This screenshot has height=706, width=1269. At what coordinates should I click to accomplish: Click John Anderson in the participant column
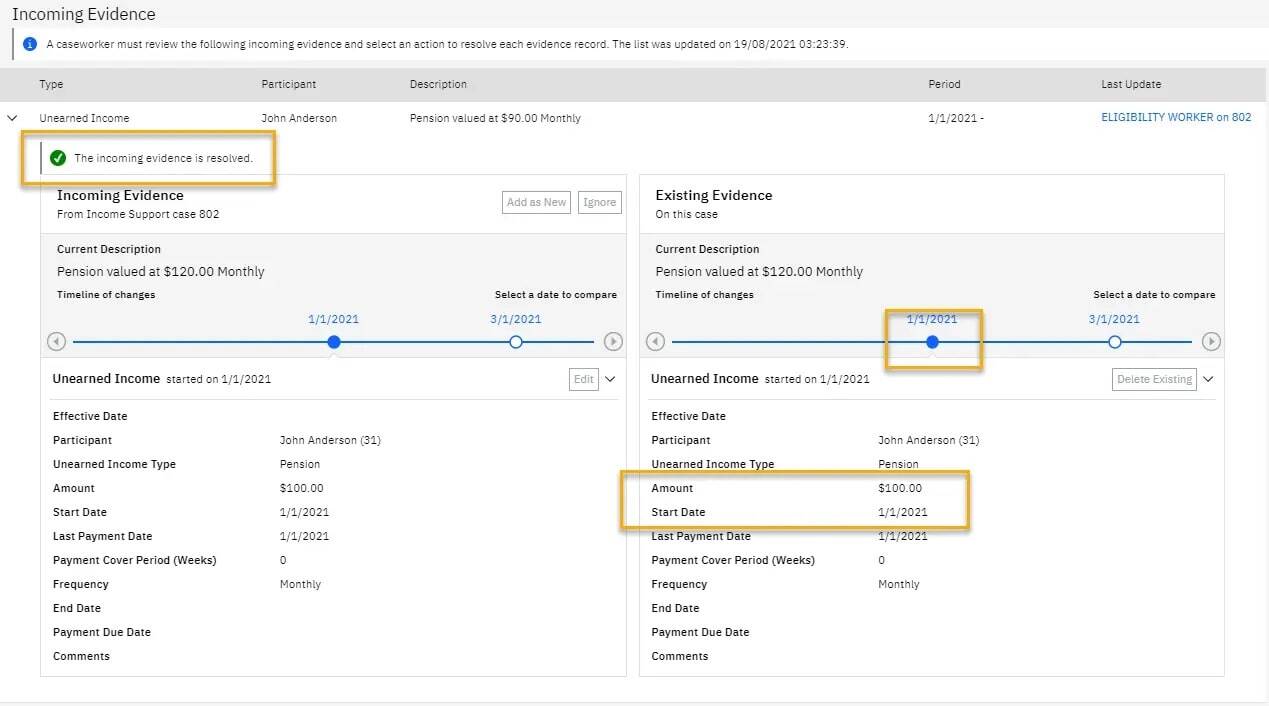pos(299,118)
